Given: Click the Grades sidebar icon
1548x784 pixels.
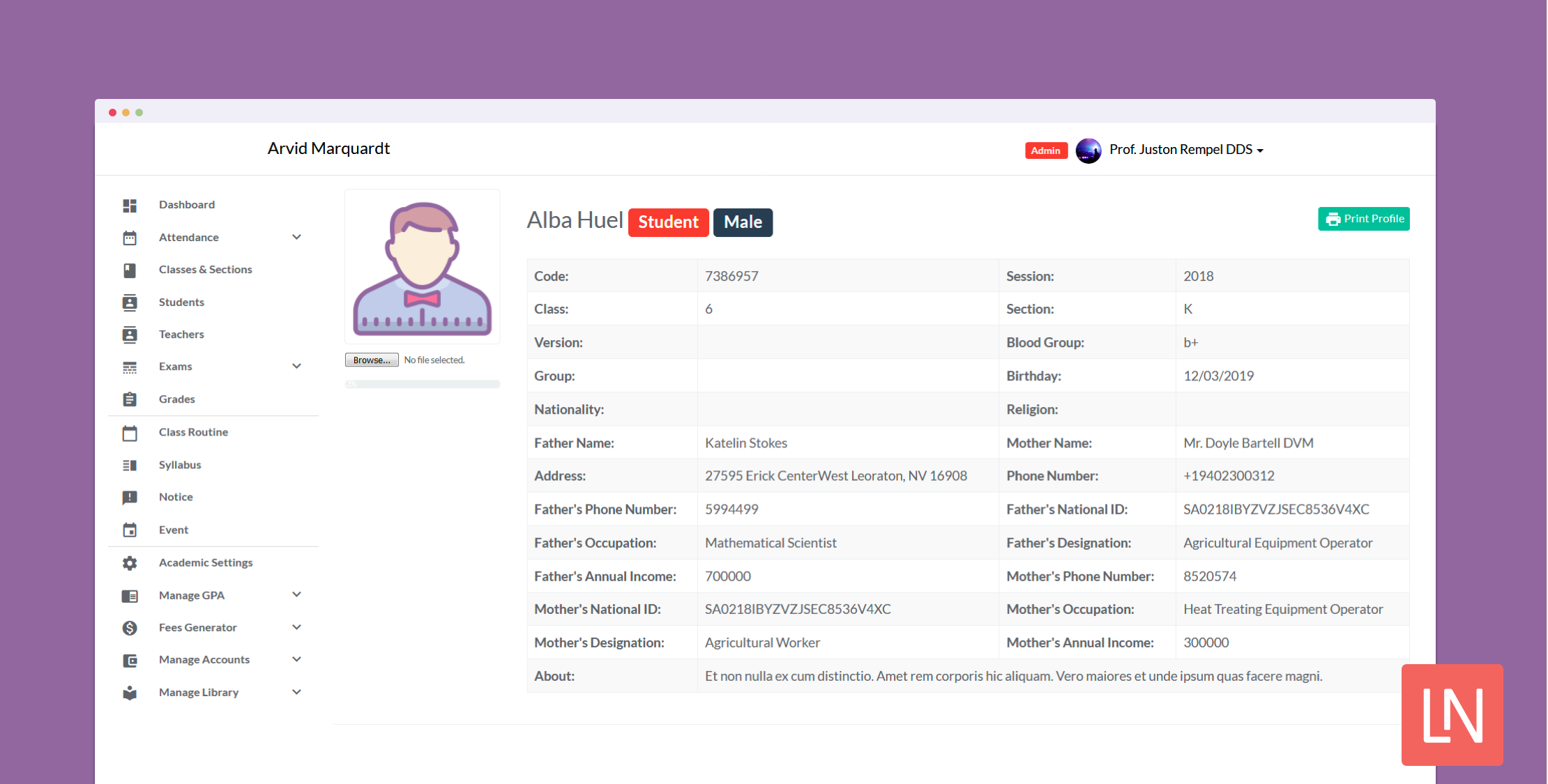Looking at the screenshot, I should (131, 399).
